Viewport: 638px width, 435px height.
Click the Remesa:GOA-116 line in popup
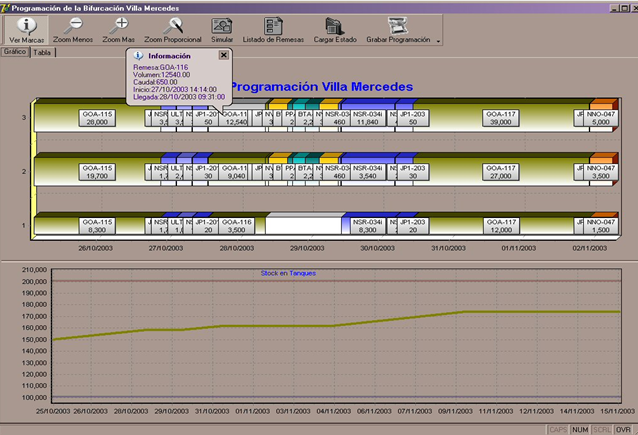pos(160,67)
